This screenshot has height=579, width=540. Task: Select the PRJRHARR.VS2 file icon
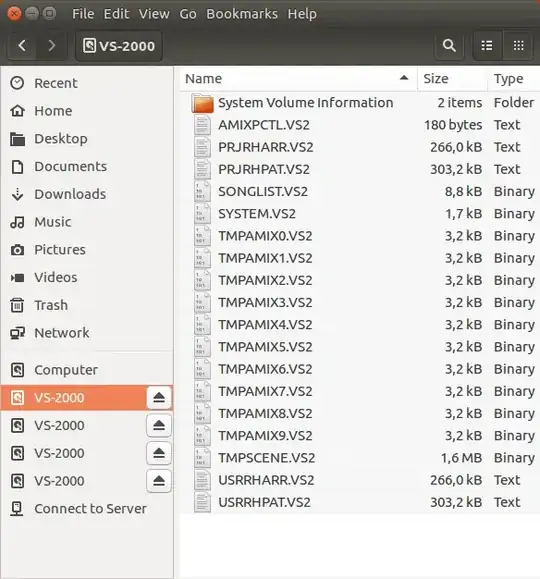202,147
